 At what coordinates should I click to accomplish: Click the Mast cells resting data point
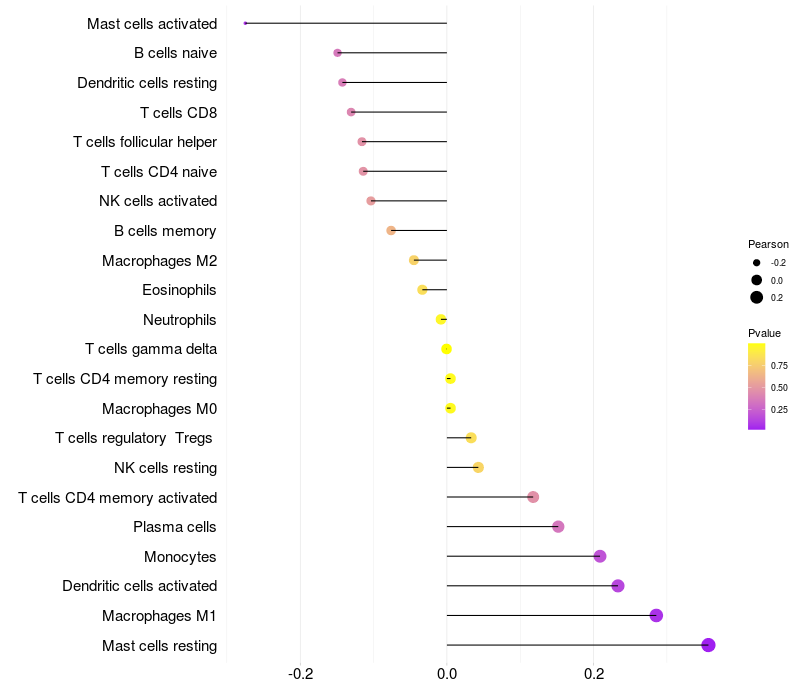coord(708,645)
